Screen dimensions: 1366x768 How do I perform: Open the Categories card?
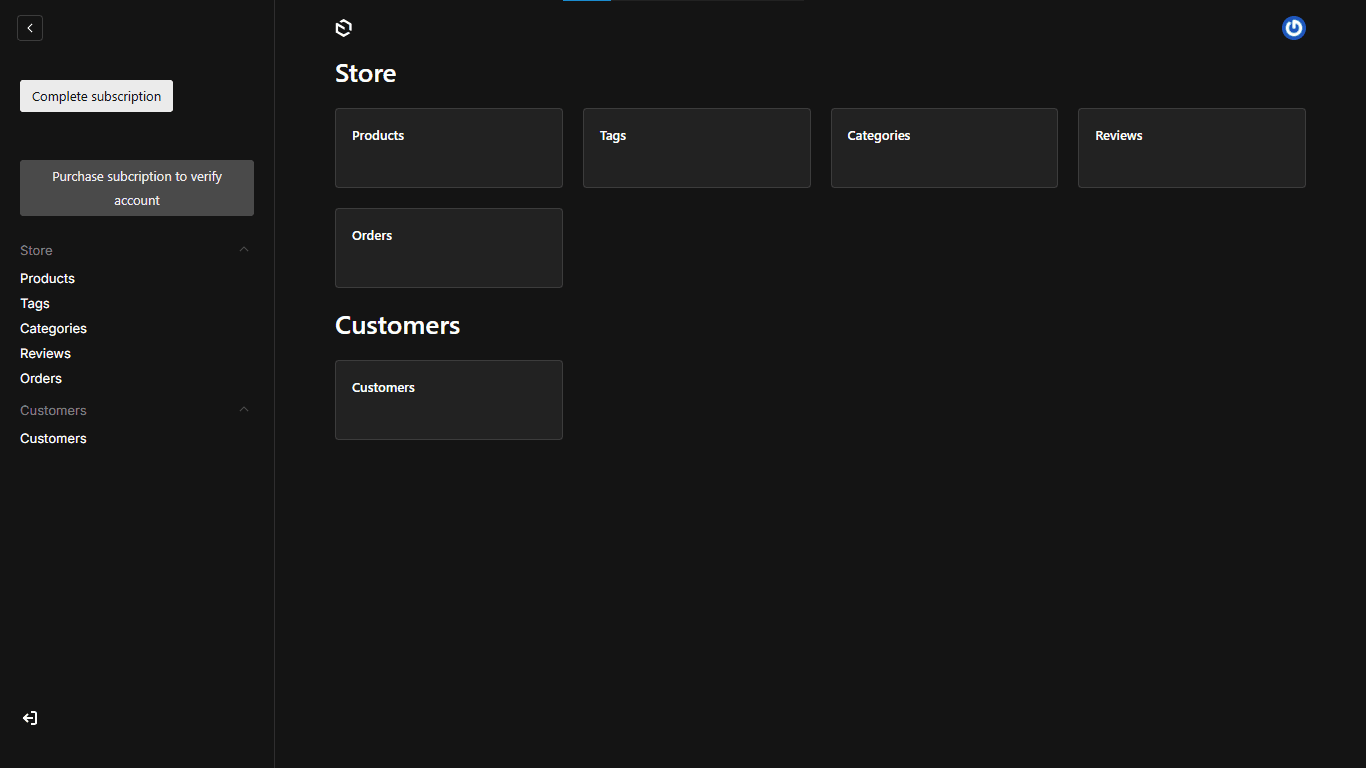944,148
